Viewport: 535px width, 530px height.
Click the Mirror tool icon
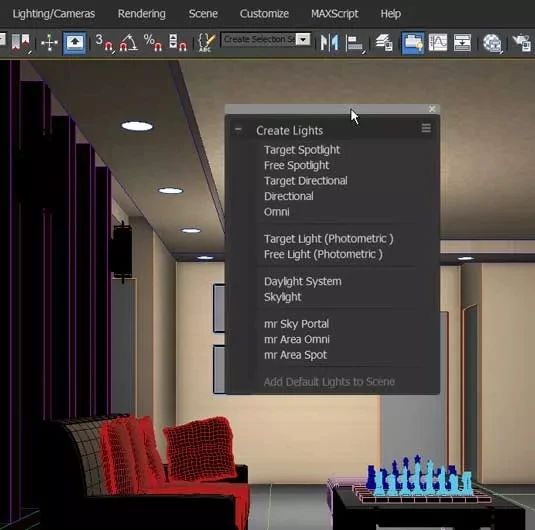[x=329, y=43]
